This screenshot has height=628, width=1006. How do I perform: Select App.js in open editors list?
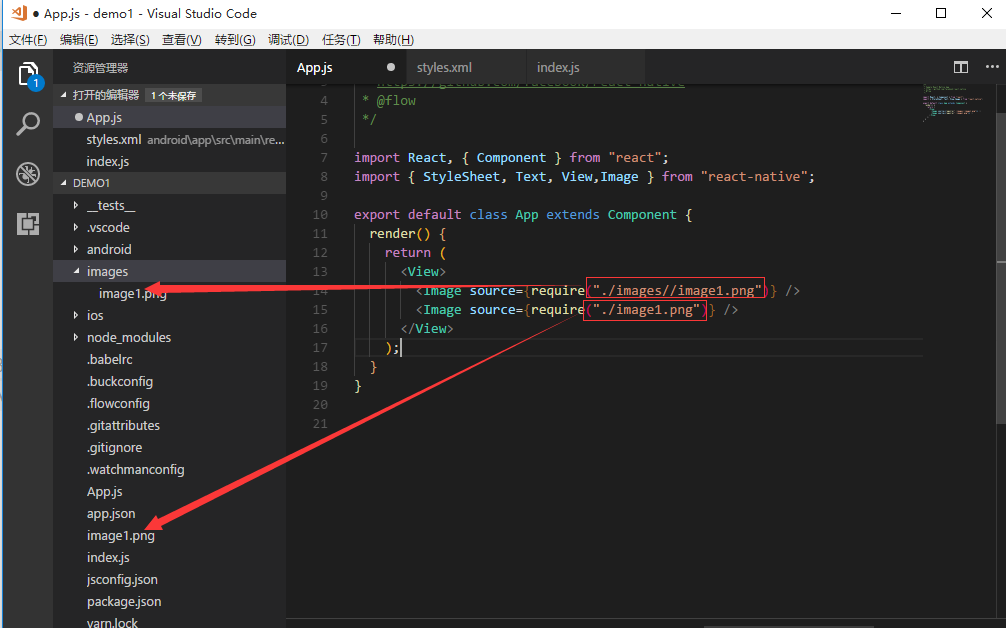[x=169, y=117]
